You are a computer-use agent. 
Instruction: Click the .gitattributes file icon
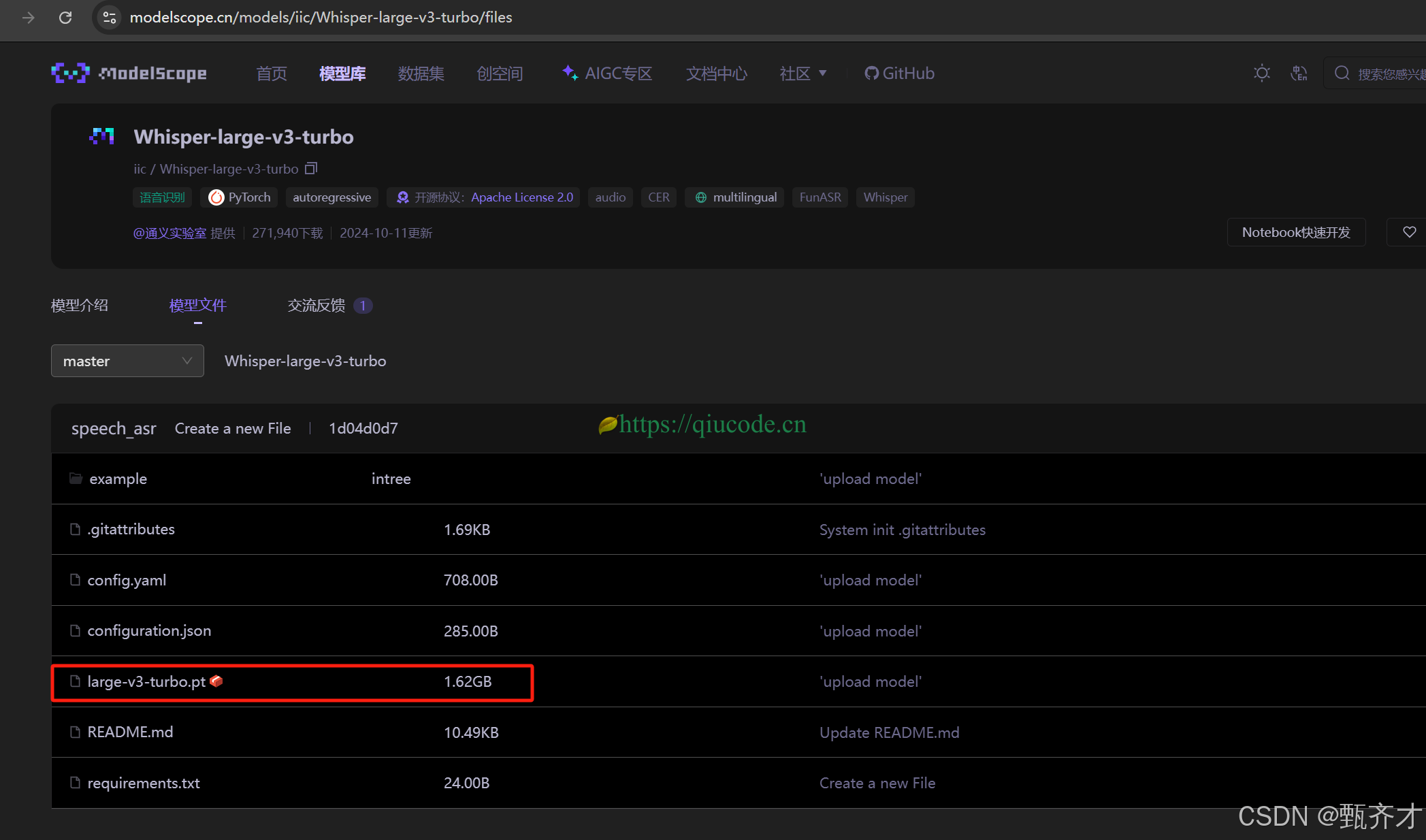click(x=75, y=529)
